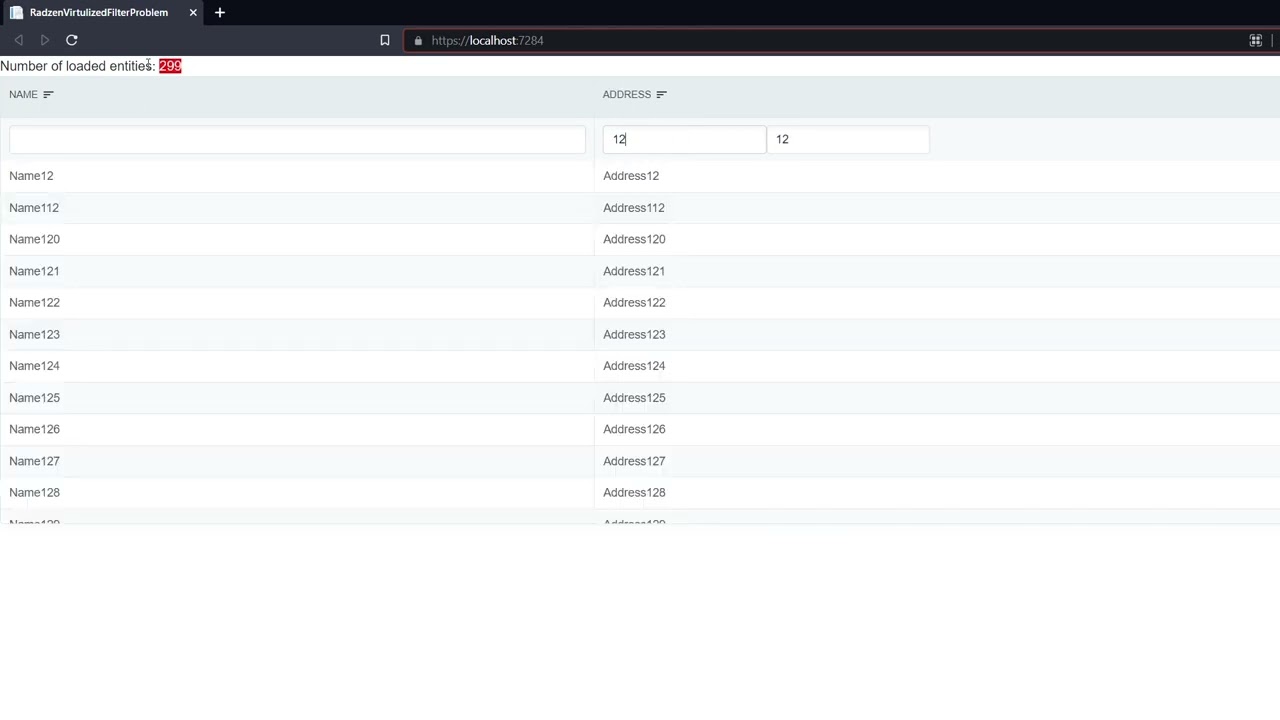Click the Address12 cell
The image size is (1280, 720).
(x=937, y=176)
